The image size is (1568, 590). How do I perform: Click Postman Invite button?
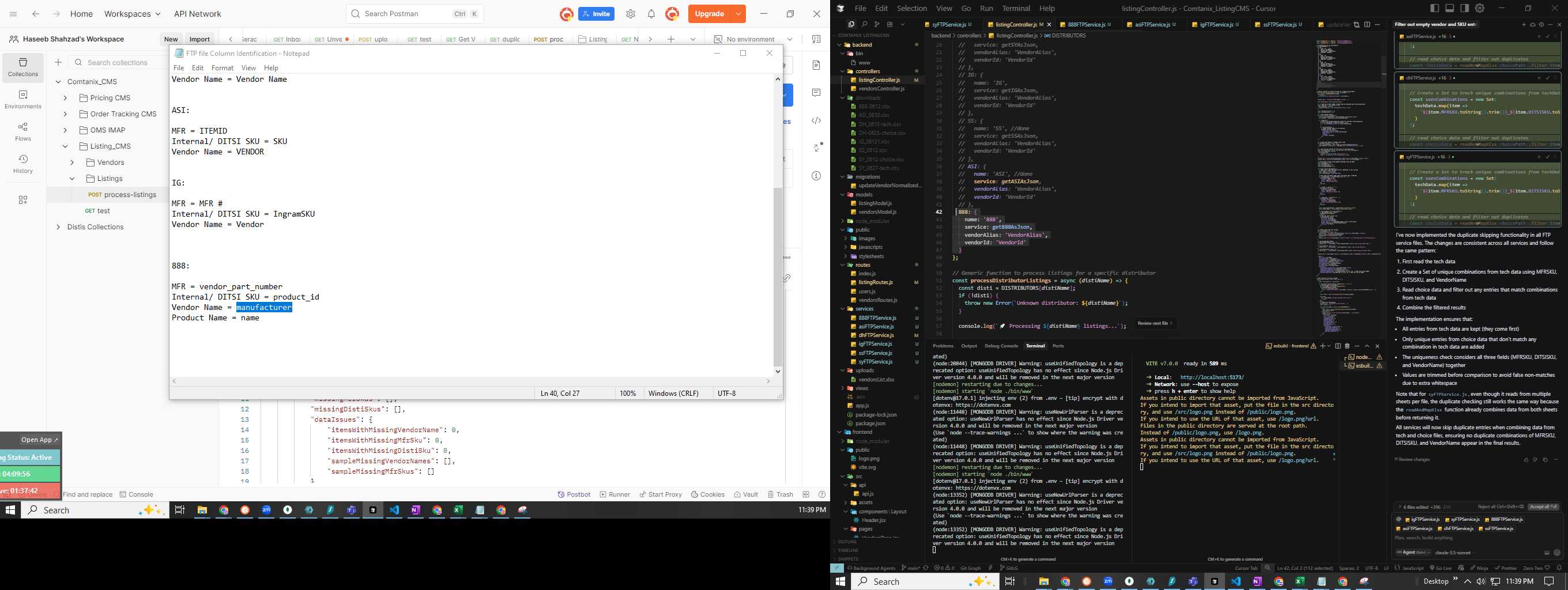(596, 14)
